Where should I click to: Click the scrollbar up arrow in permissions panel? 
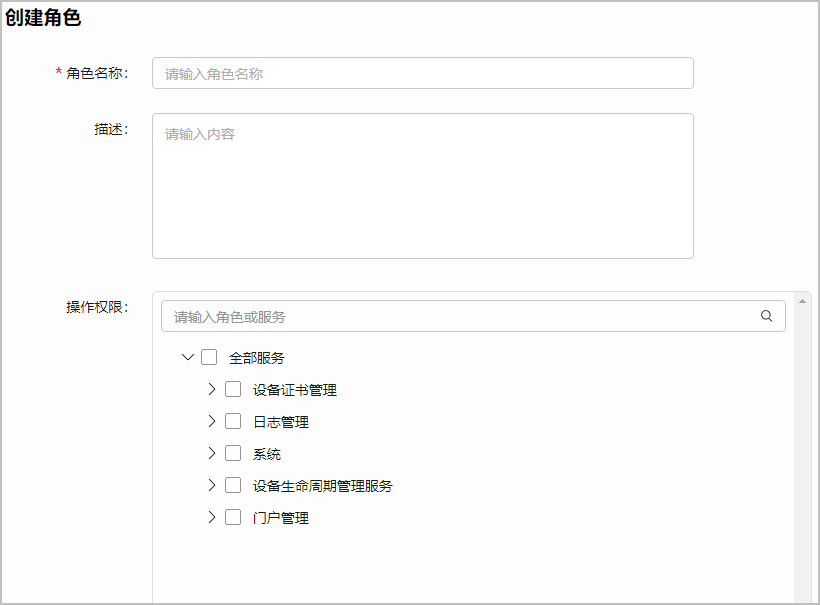802,301
